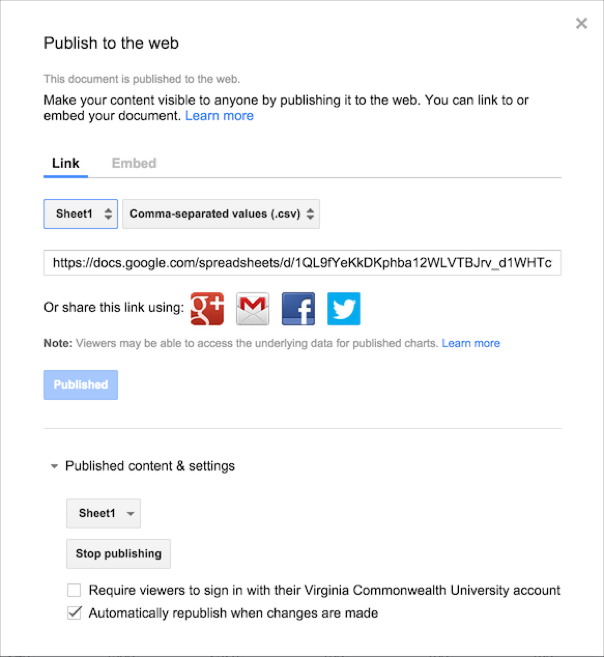Click the Publish to the web title
This screenshot has height=657, width=604.
(x=111, y=44)
